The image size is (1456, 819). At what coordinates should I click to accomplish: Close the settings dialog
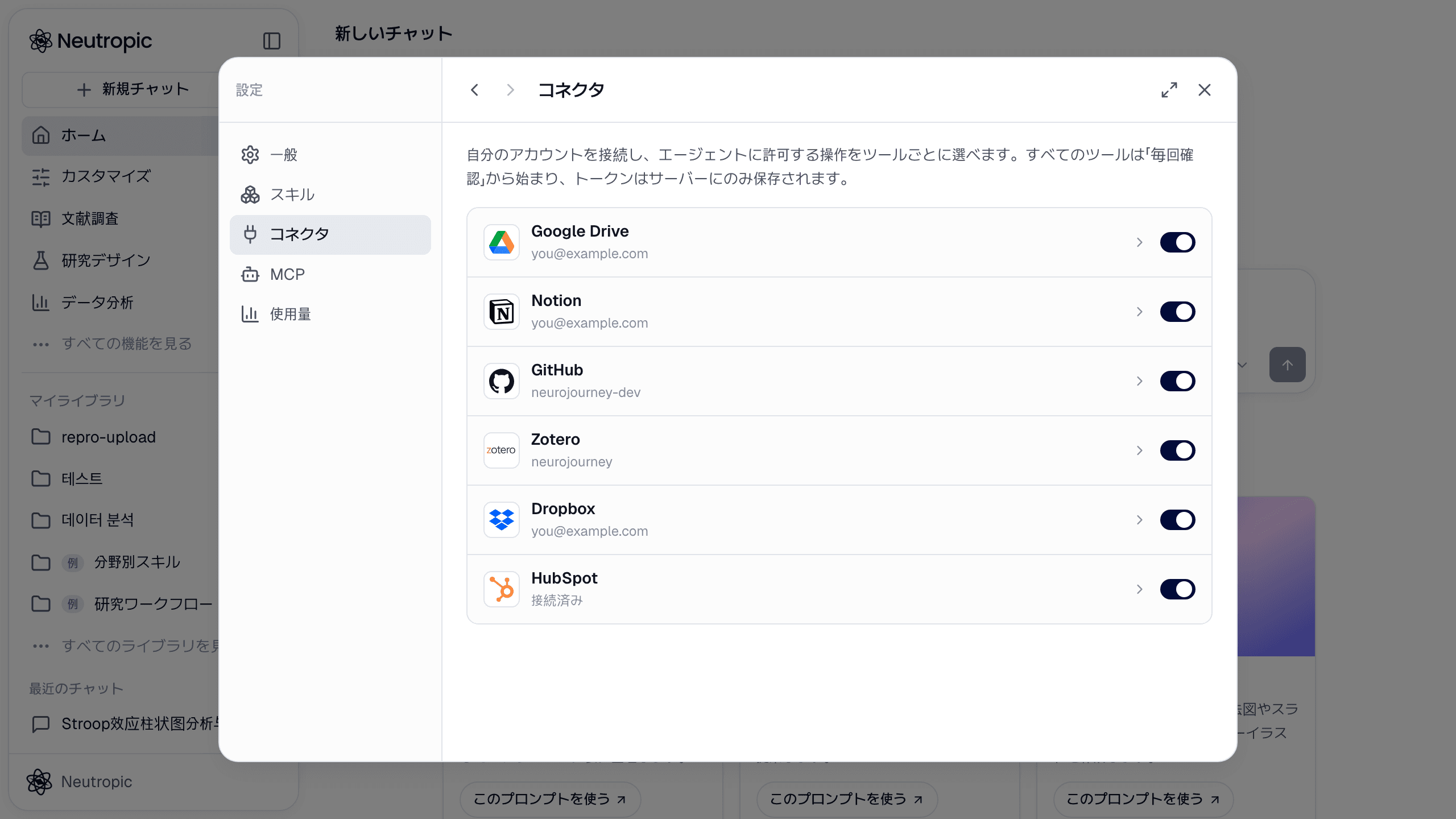point(1204,90)
